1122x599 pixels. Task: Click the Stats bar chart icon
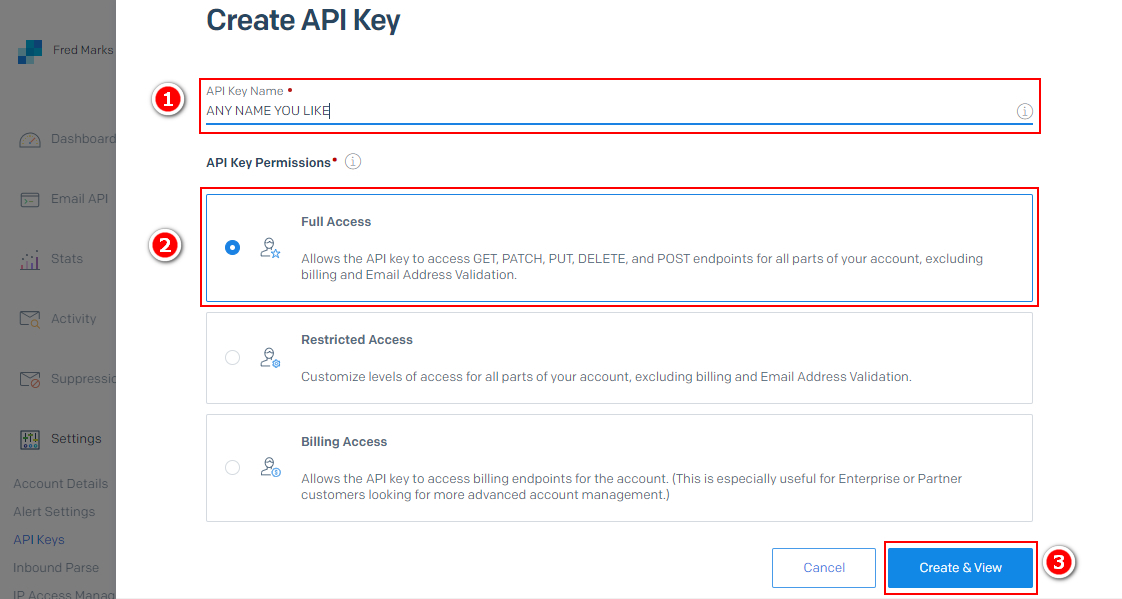(x=30, y=260)
